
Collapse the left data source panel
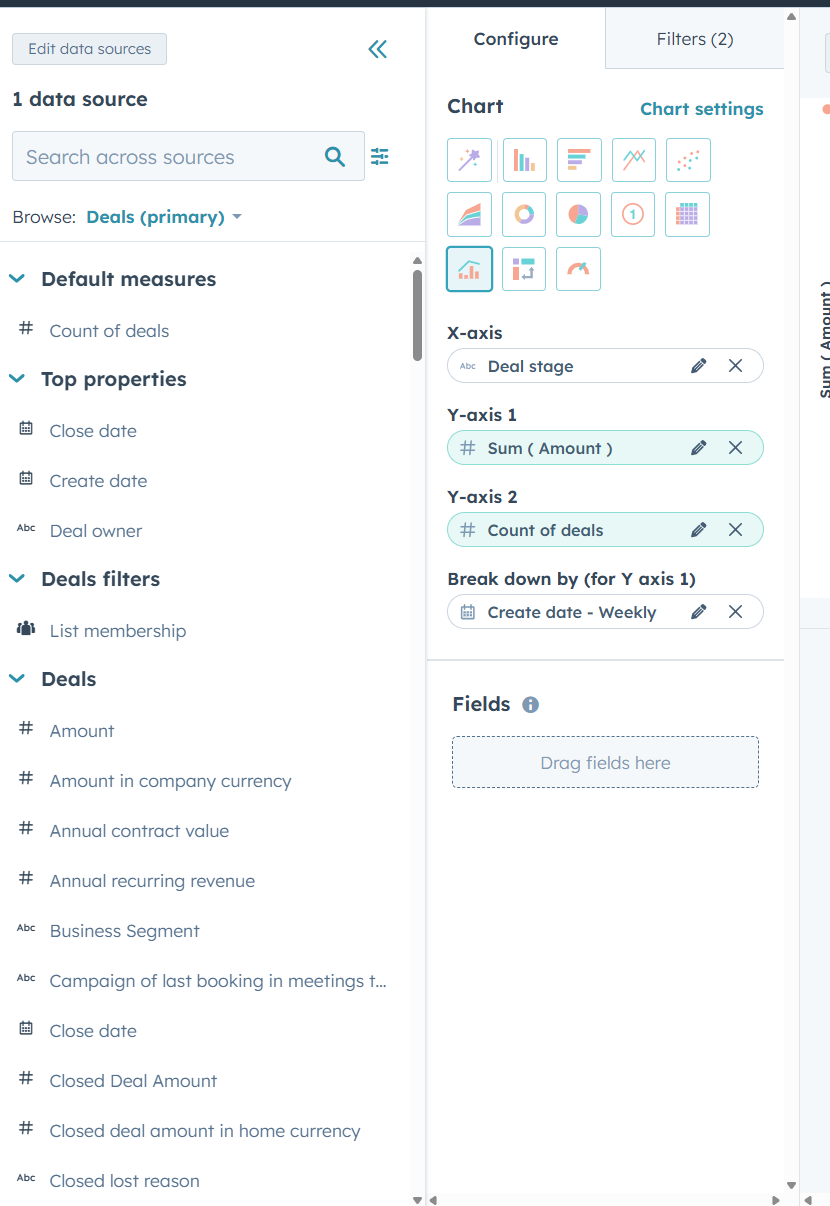point(377,49)
